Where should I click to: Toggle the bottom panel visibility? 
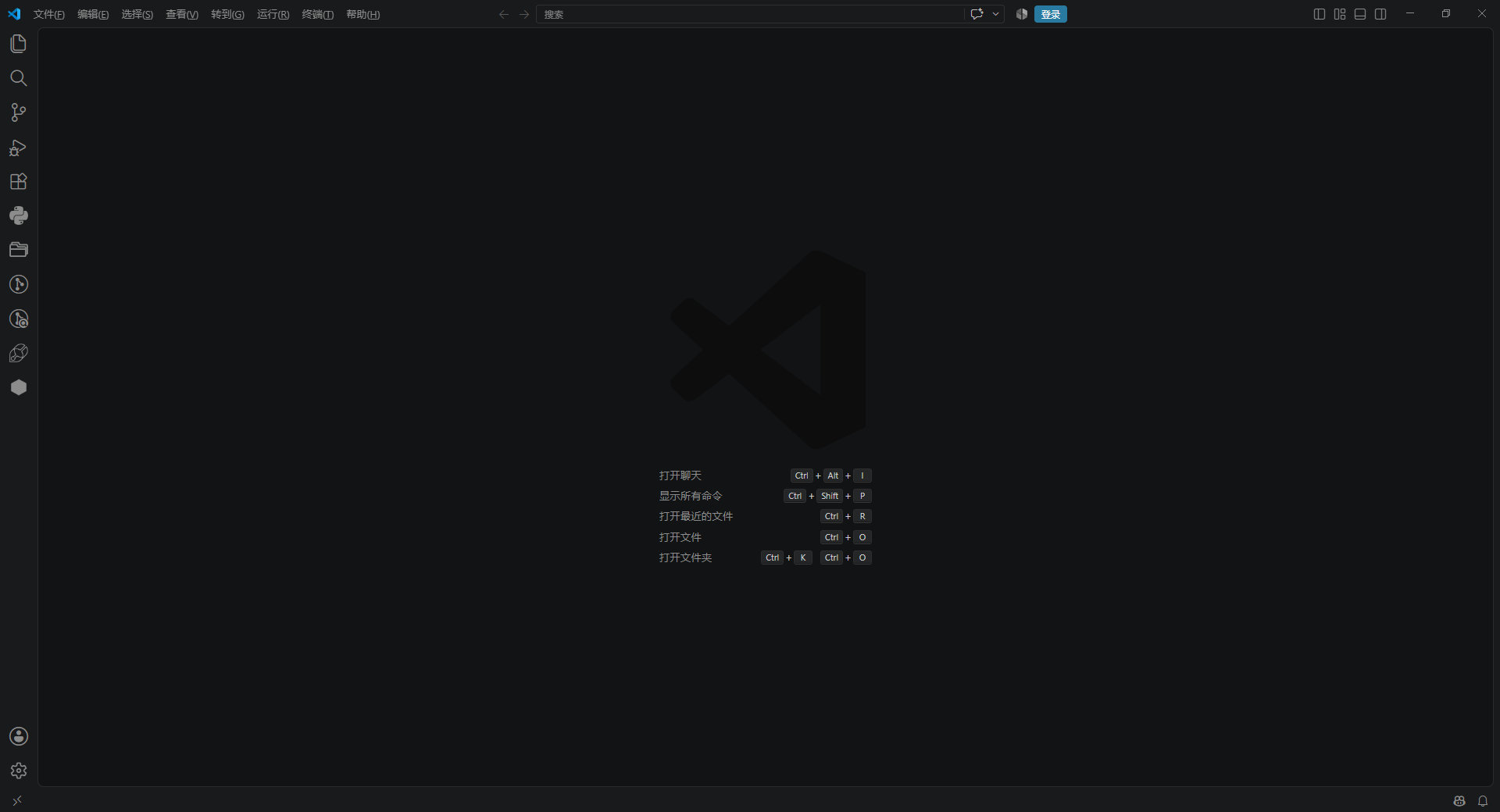pyautogui.click(x=1360, y=14)
